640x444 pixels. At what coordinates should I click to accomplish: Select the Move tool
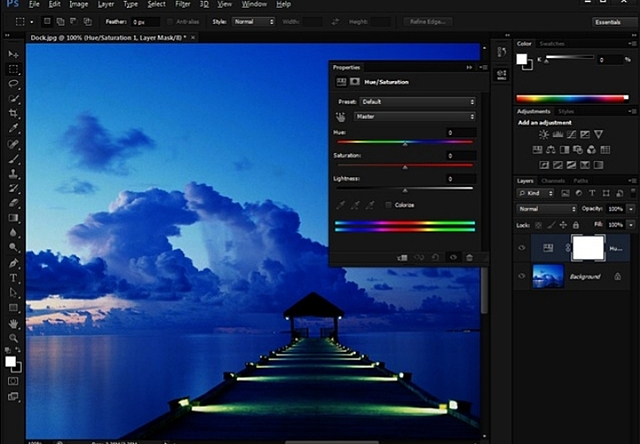pos(13,54)
